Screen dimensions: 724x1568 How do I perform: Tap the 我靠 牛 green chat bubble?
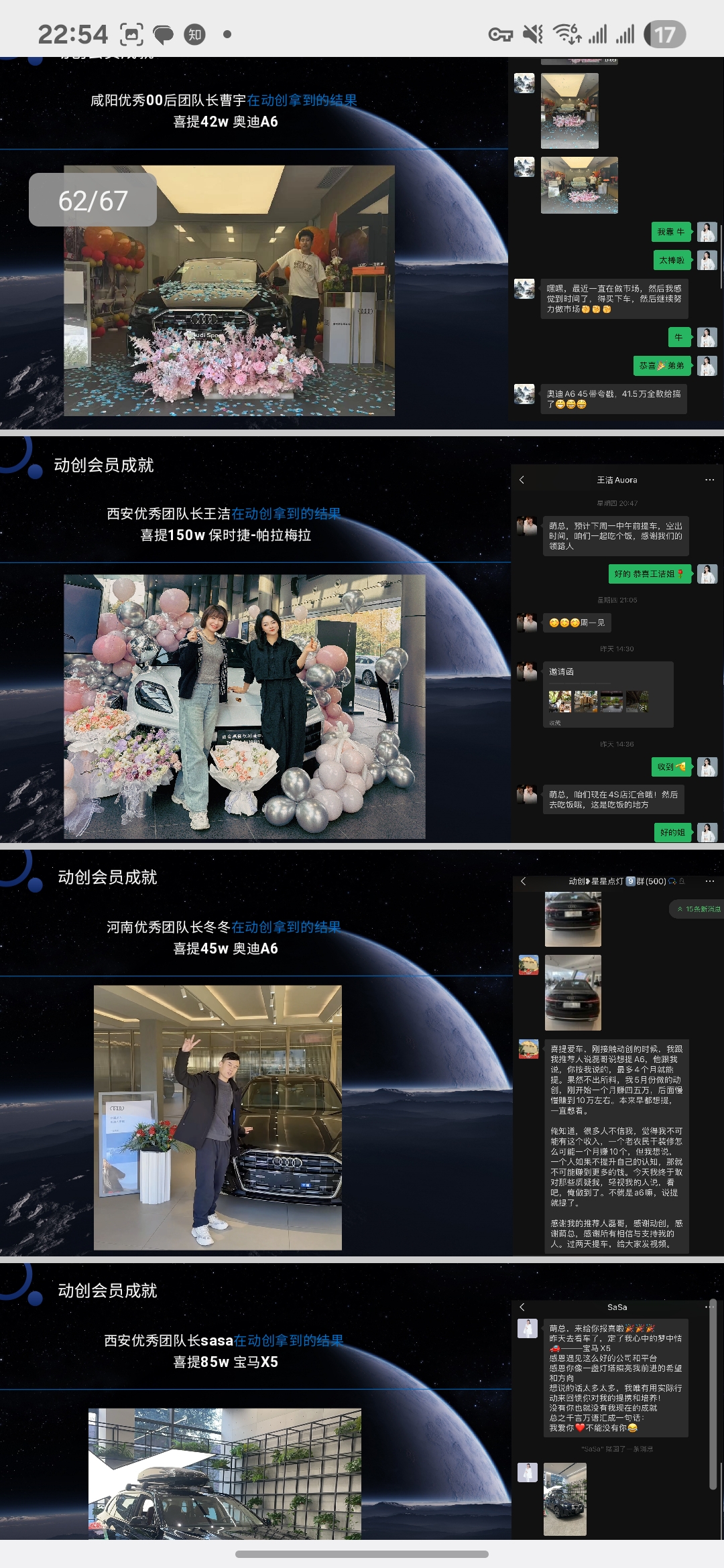[671, 232]
